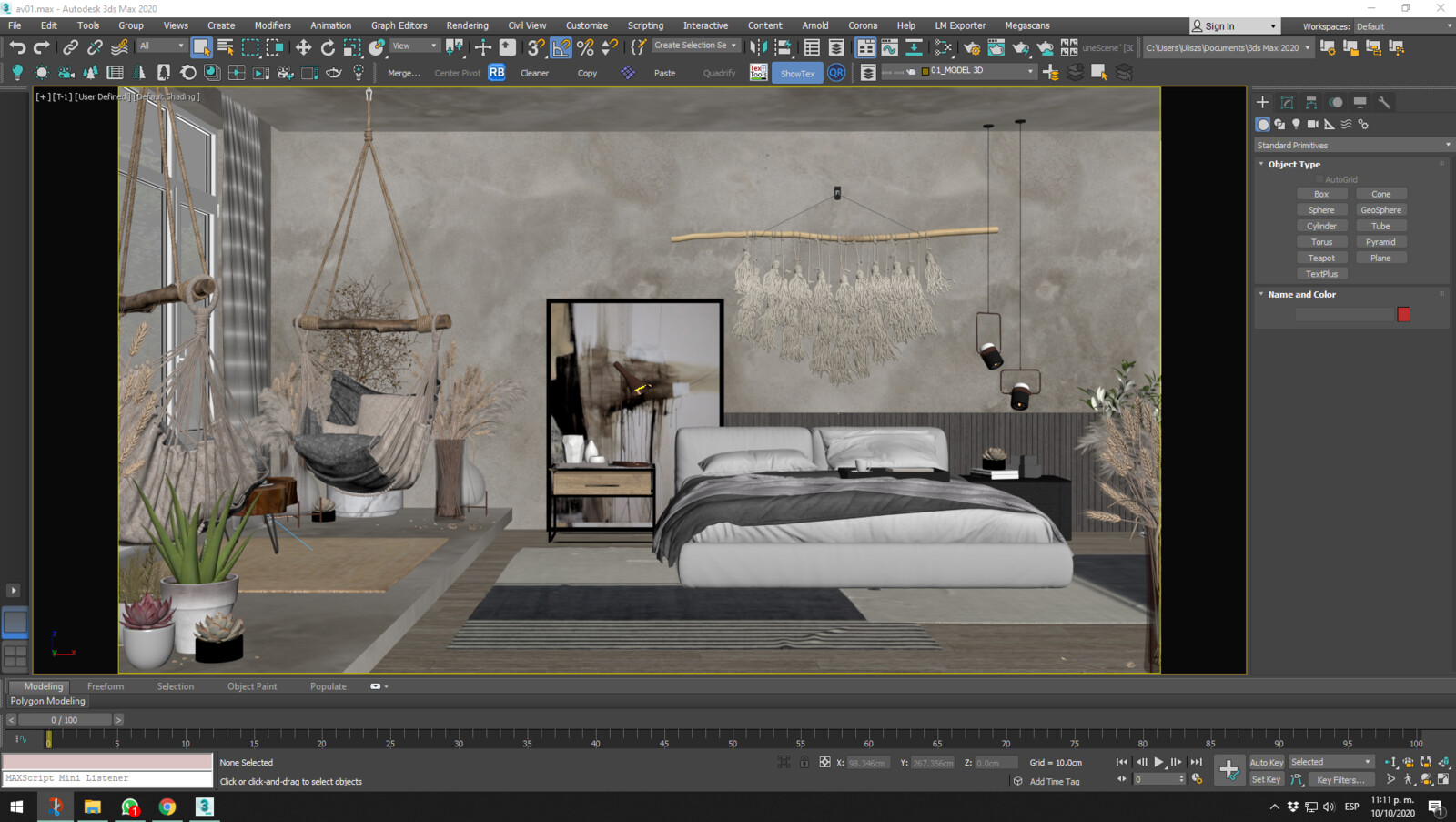Choose the Select and Scale tool
Viewport: 1456px width, 822px height.
(352, 47)
